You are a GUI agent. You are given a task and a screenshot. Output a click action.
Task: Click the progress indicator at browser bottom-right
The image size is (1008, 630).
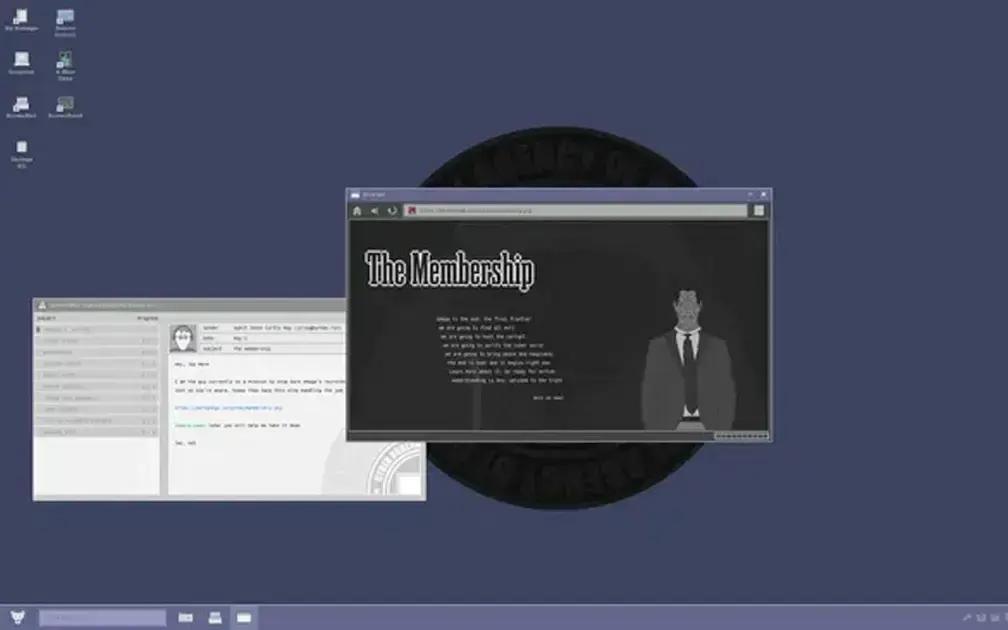pos(741,436)
